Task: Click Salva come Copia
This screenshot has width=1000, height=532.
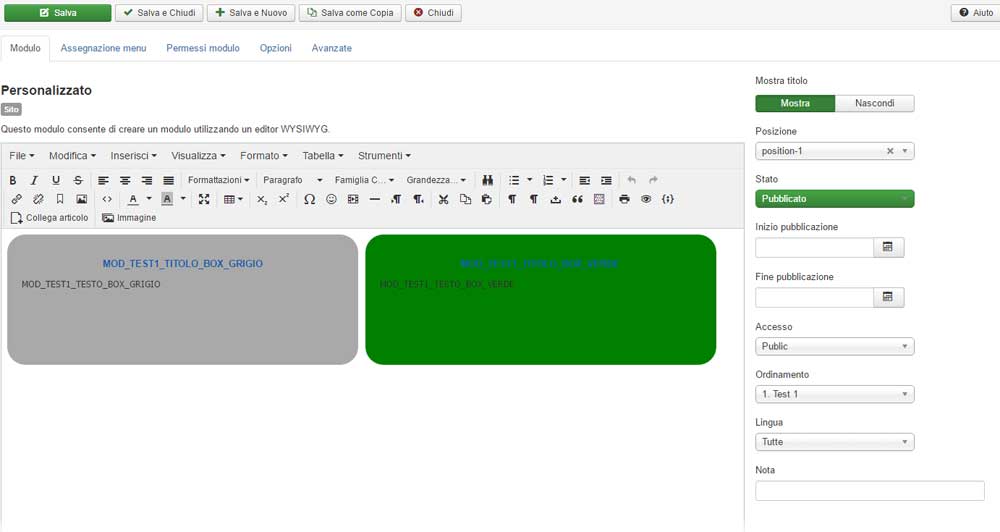Action: click(350, 13)
